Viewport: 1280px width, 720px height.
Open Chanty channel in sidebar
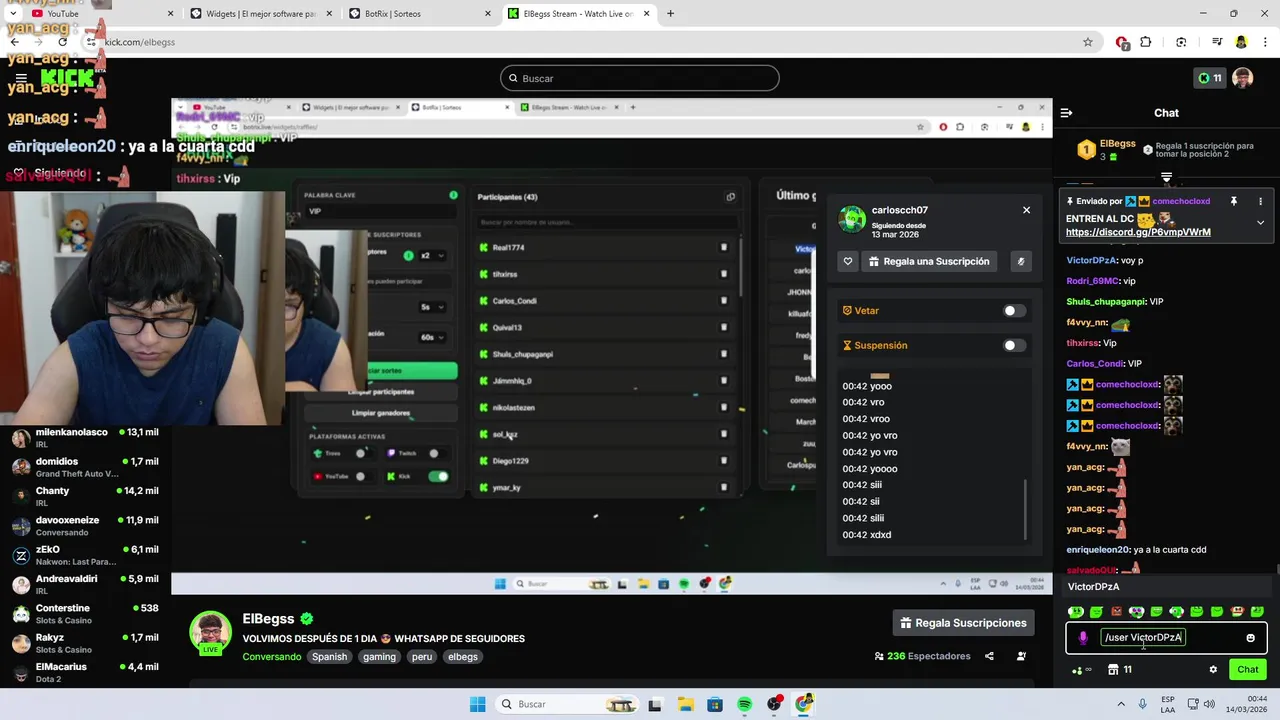coord(85,497)
